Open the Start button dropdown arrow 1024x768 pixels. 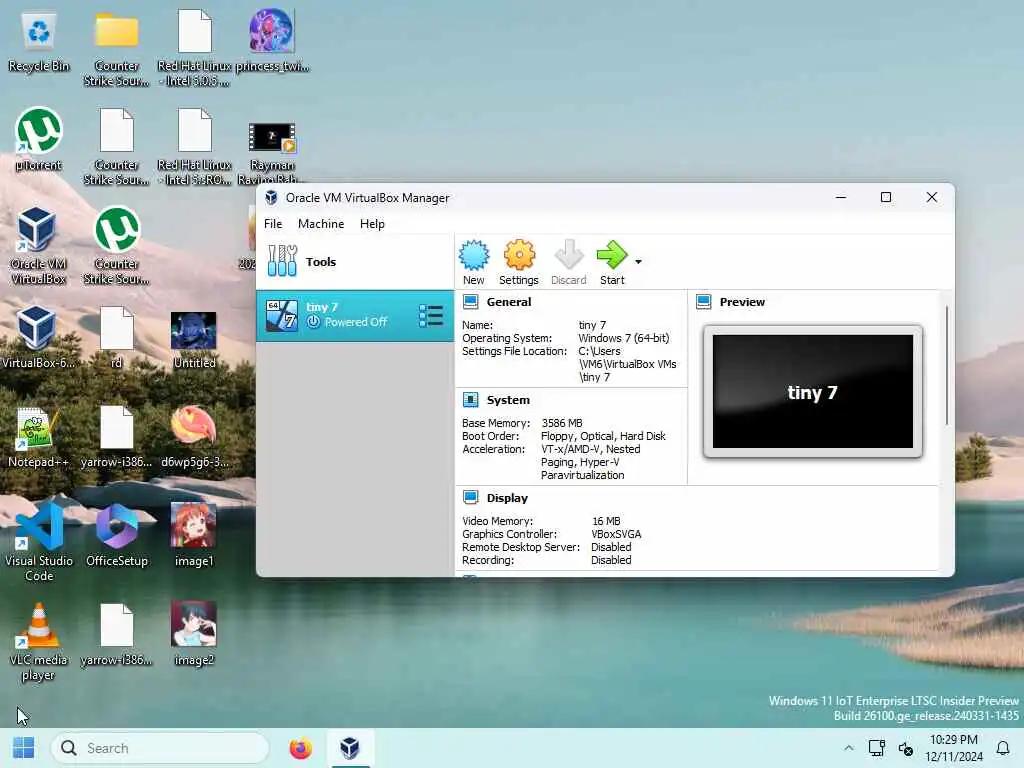coord(638,262)
